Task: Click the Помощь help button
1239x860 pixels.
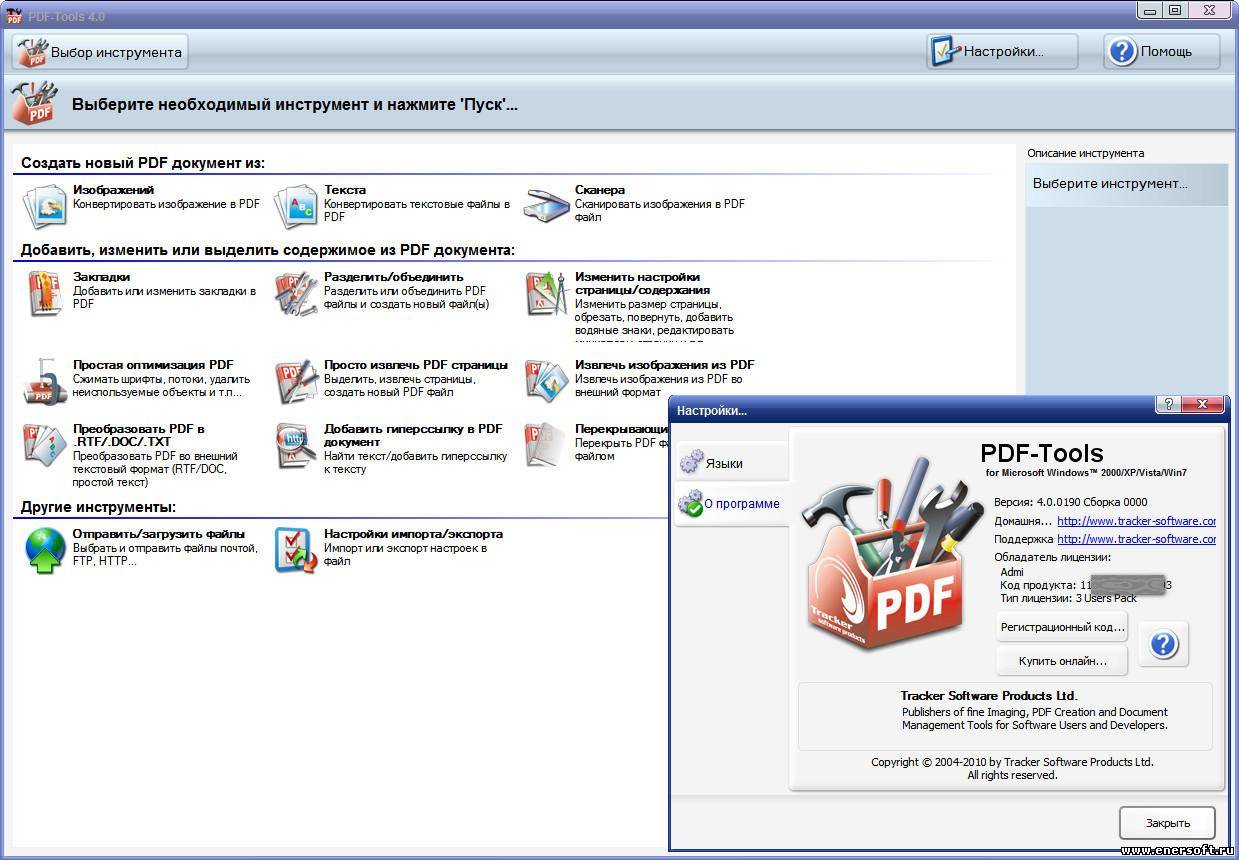Action: pos(1162,52)
